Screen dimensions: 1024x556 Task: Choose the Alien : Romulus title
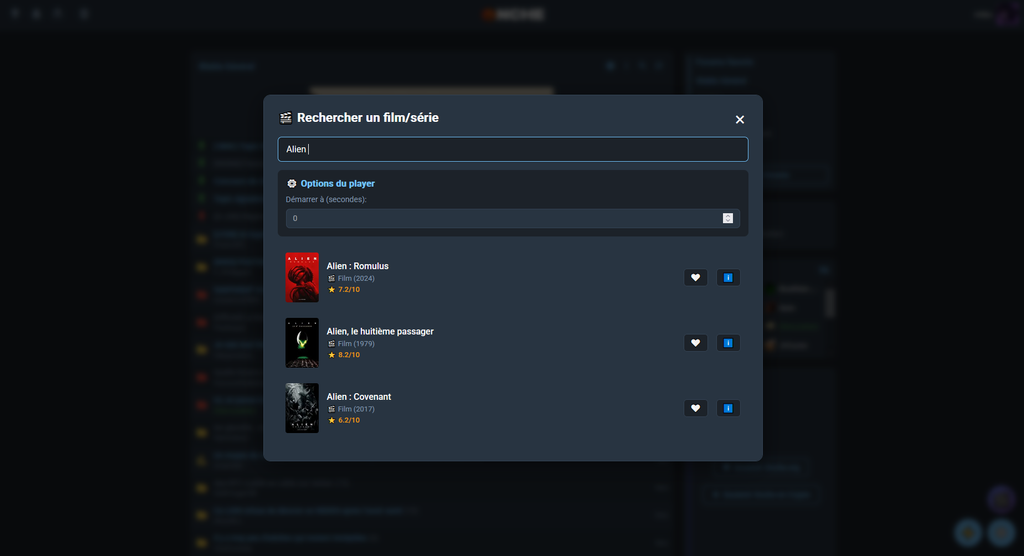pos(357,266)
